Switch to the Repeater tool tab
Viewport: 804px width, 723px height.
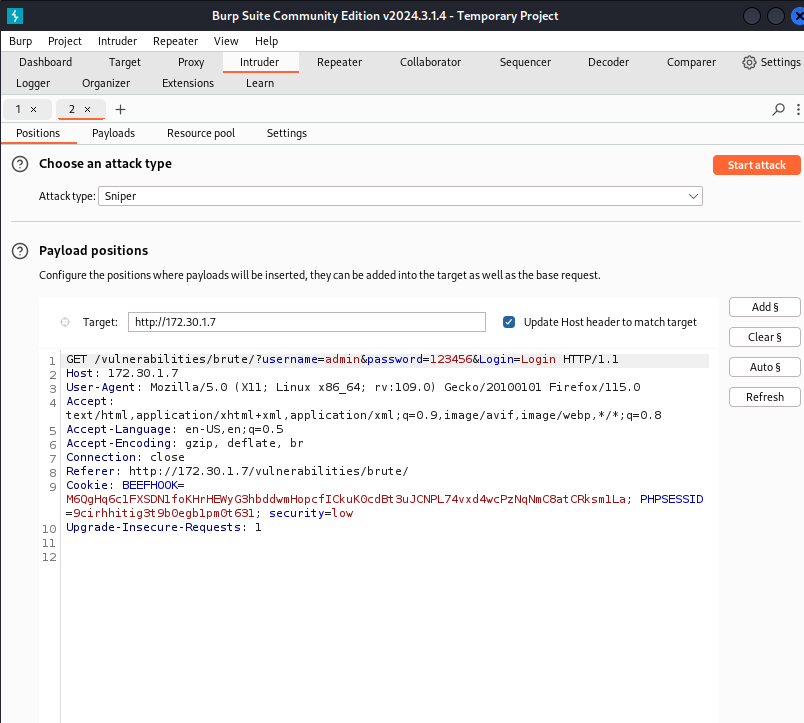[339, 62]
